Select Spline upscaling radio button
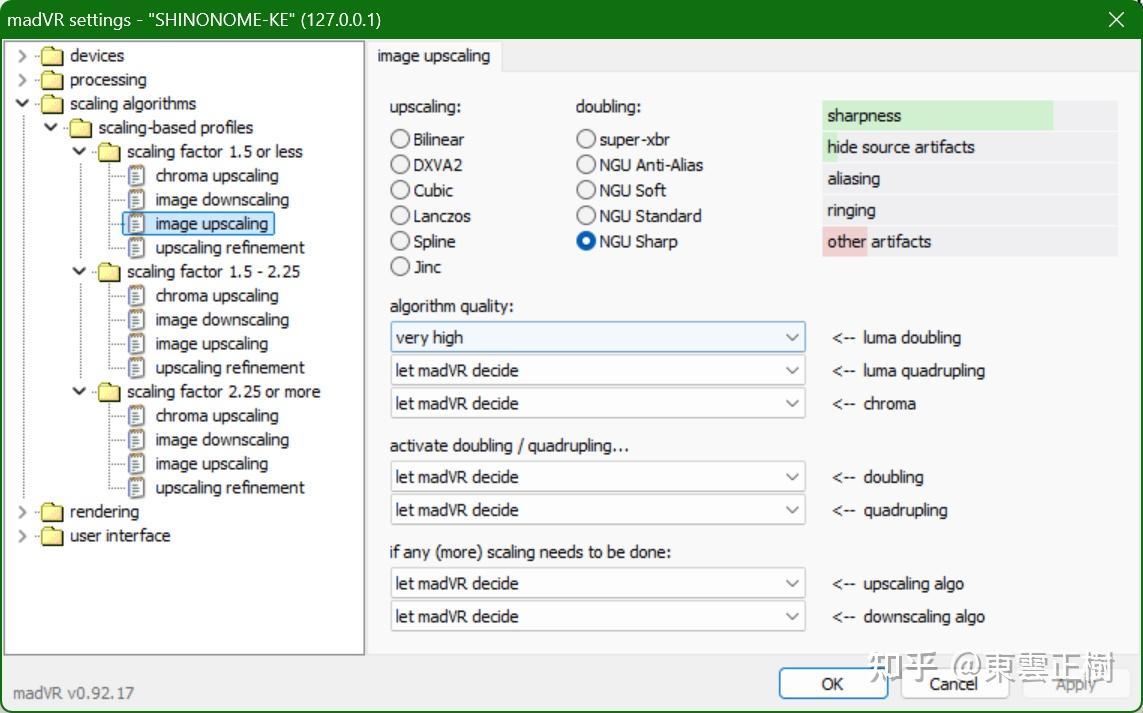Screen dimensions: 1143x713 coord(400,241)
